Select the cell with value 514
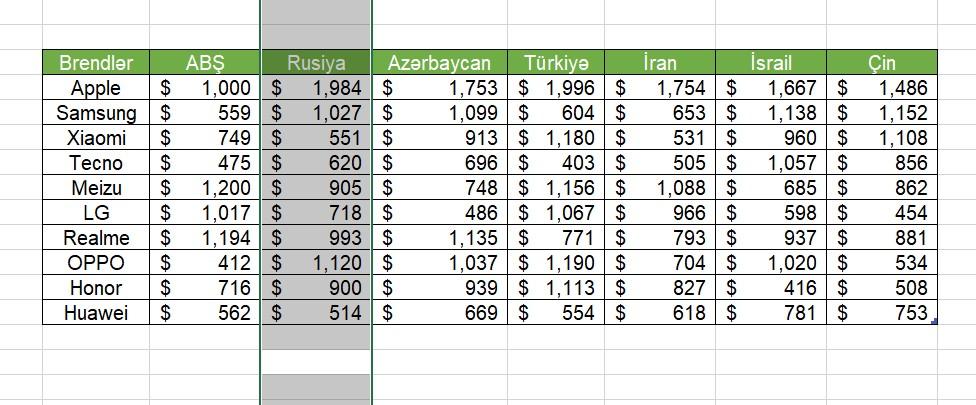 [316, 312]
